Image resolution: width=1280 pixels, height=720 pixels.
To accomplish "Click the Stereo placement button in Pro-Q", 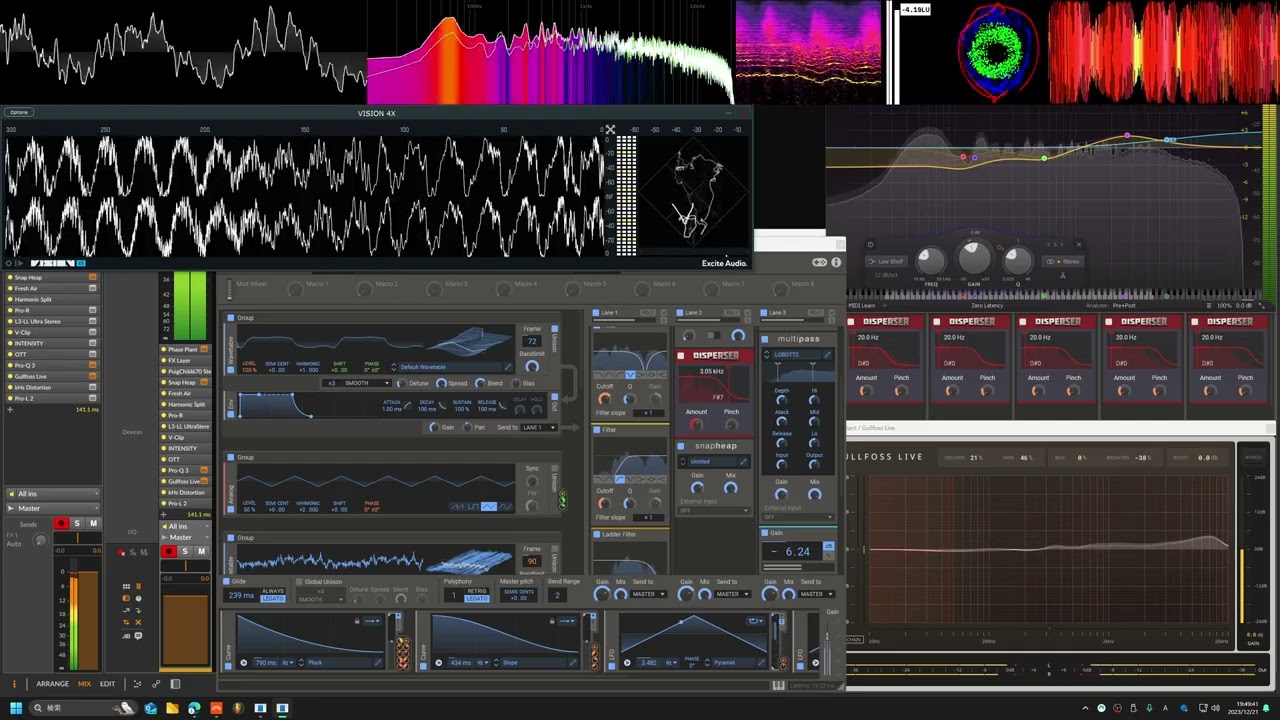I will (1065, 261).
